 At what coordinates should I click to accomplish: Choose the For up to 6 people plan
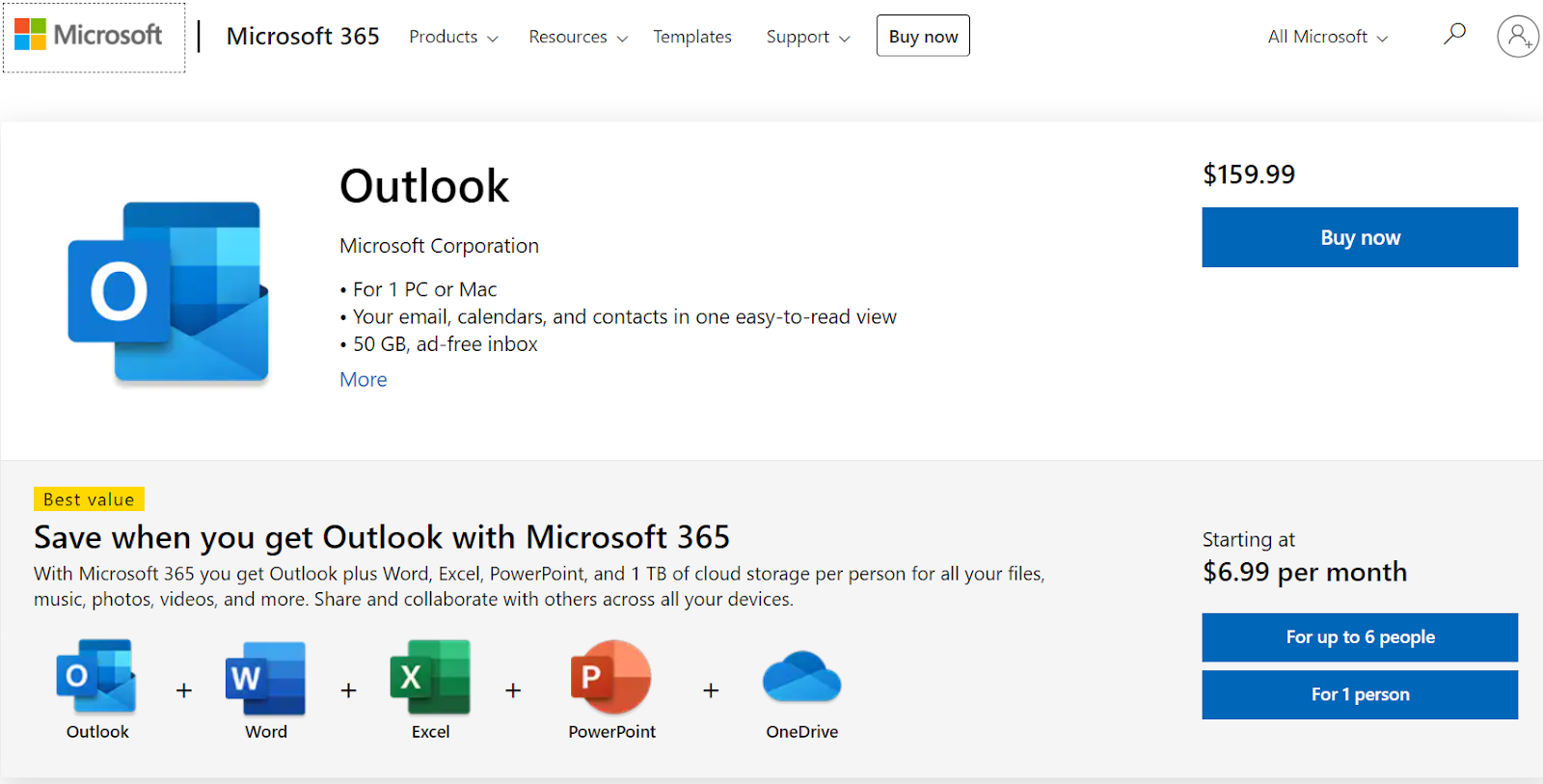click(1360, 637)
